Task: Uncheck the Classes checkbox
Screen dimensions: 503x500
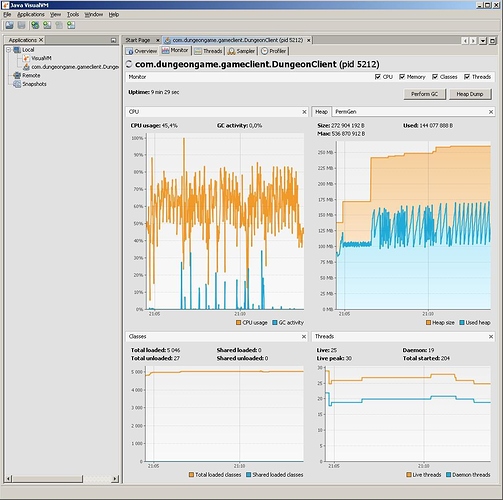Action: (x=435, y=77)
